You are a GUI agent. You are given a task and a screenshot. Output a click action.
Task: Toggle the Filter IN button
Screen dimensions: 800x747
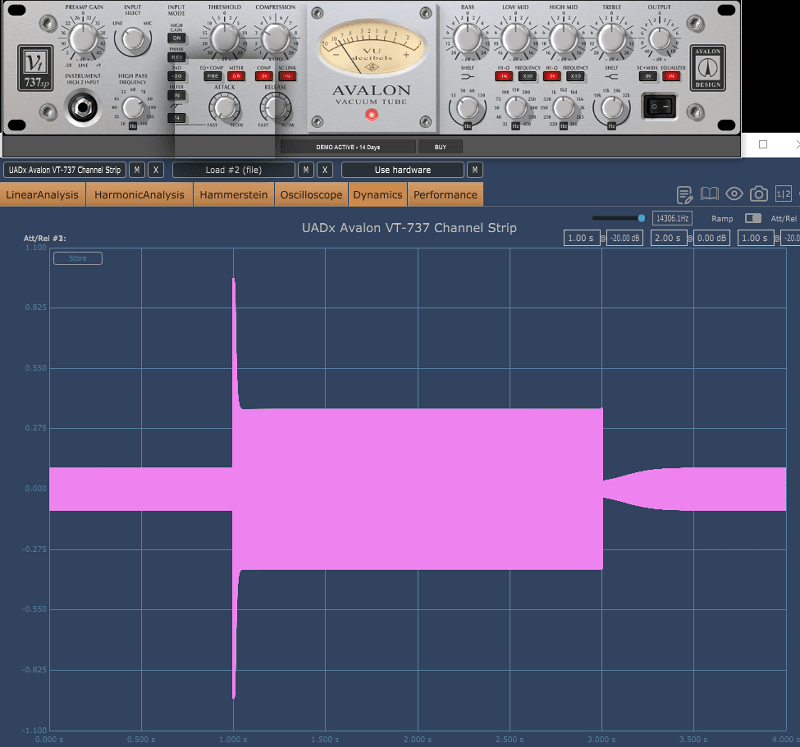177,95
